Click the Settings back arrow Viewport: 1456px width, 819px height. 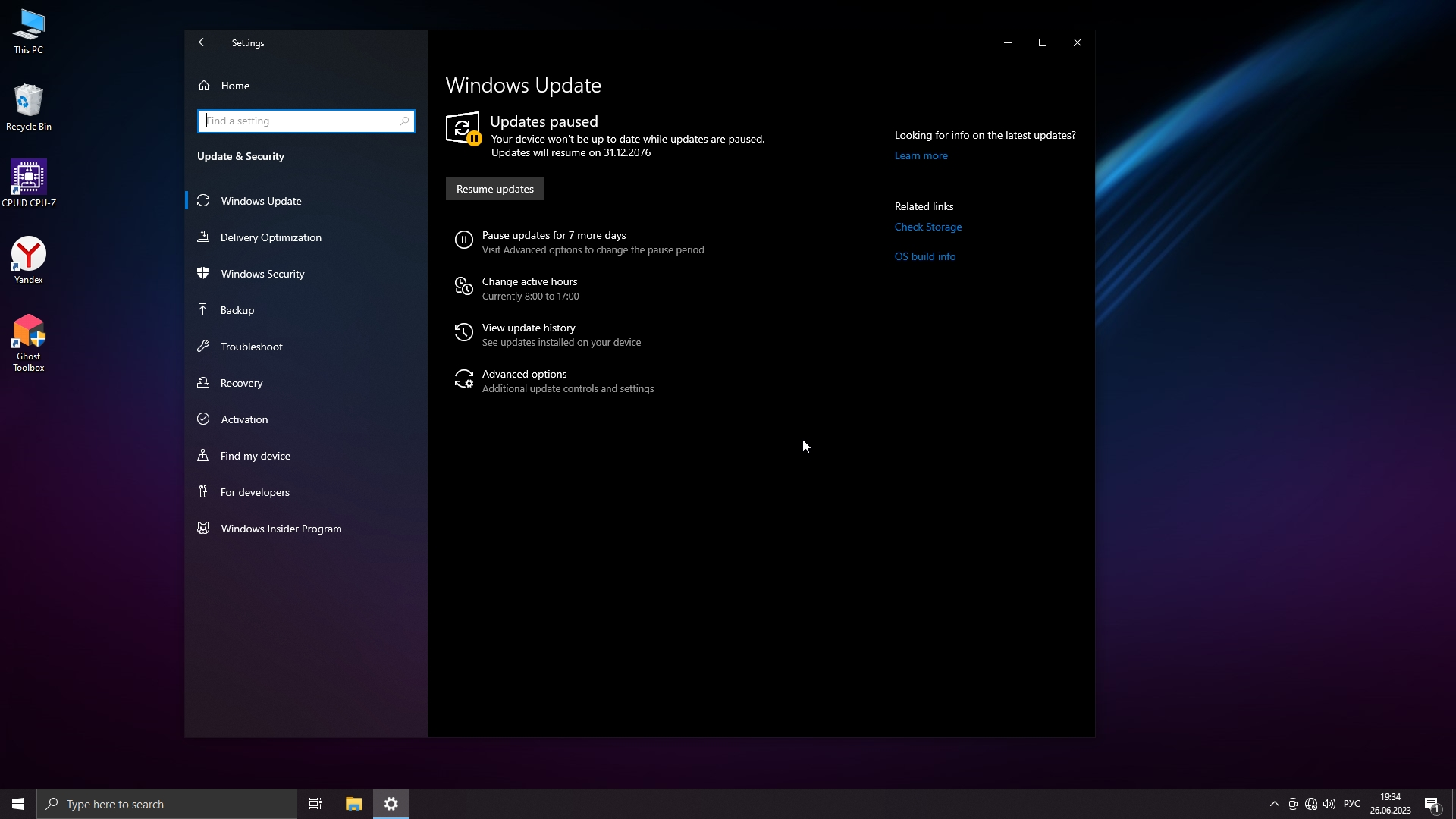[203, 42]
